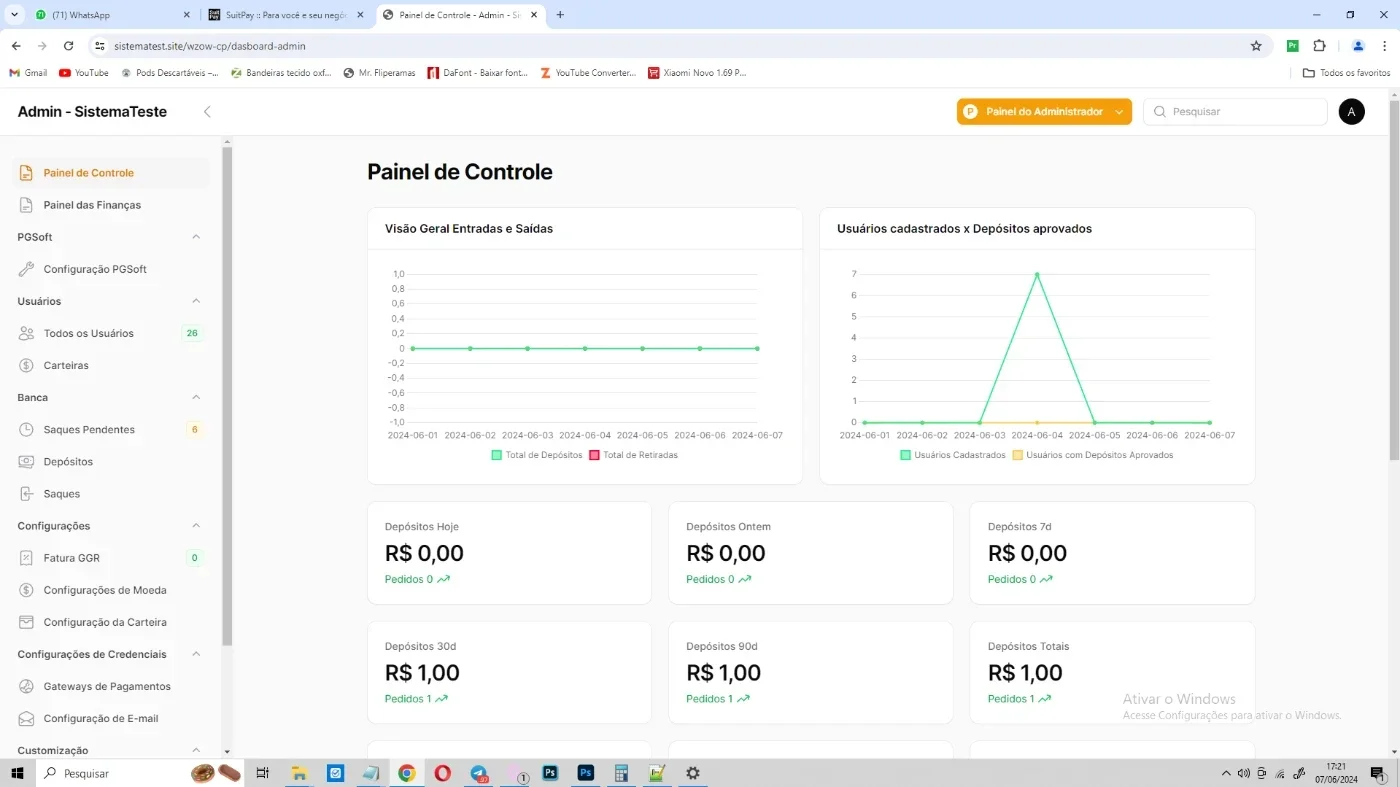Screen dimensions: 1400x787
Task: Toggle Usuários Cadastrados legend series
Action: [x=953, y=455]
